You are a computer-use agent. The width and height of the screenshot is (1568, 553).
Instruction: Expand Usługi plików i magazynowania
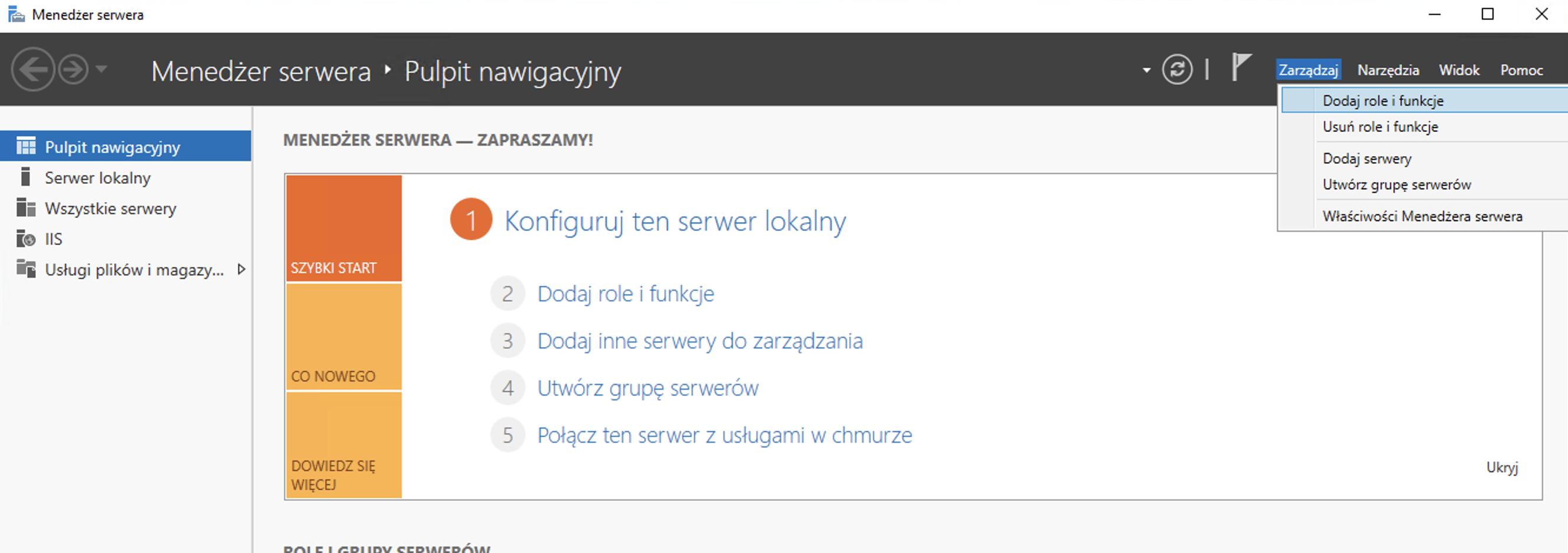point(241,269)
